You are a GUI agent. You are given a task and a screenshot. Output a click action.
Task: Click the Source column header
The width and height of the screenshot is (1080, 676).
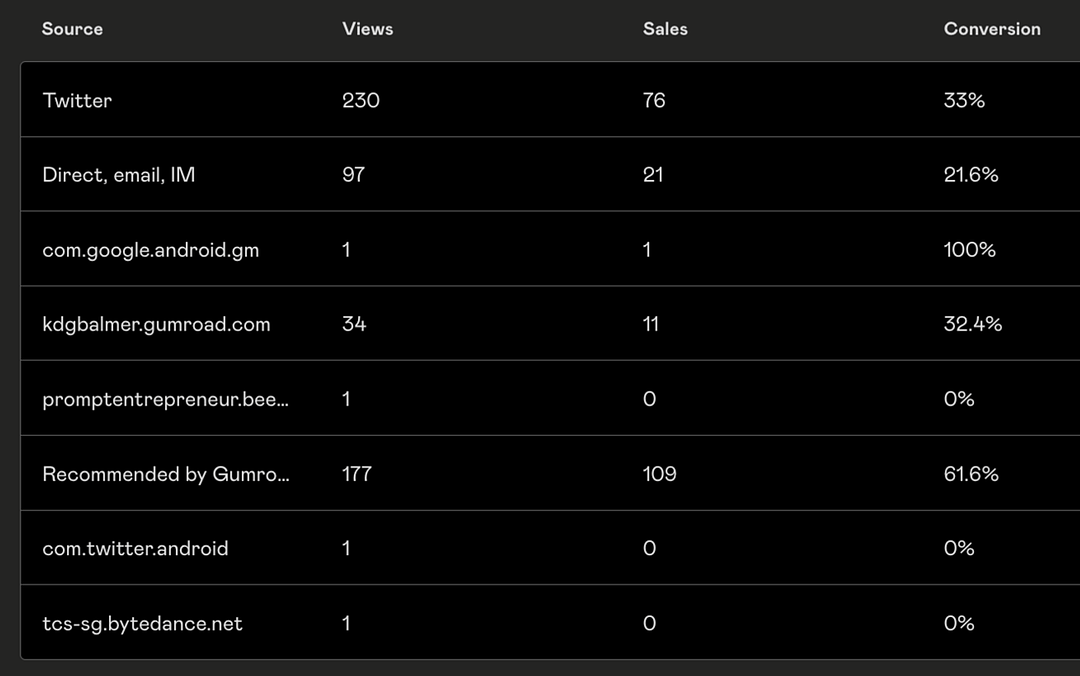pyautogui.click(x=72, y=29)
